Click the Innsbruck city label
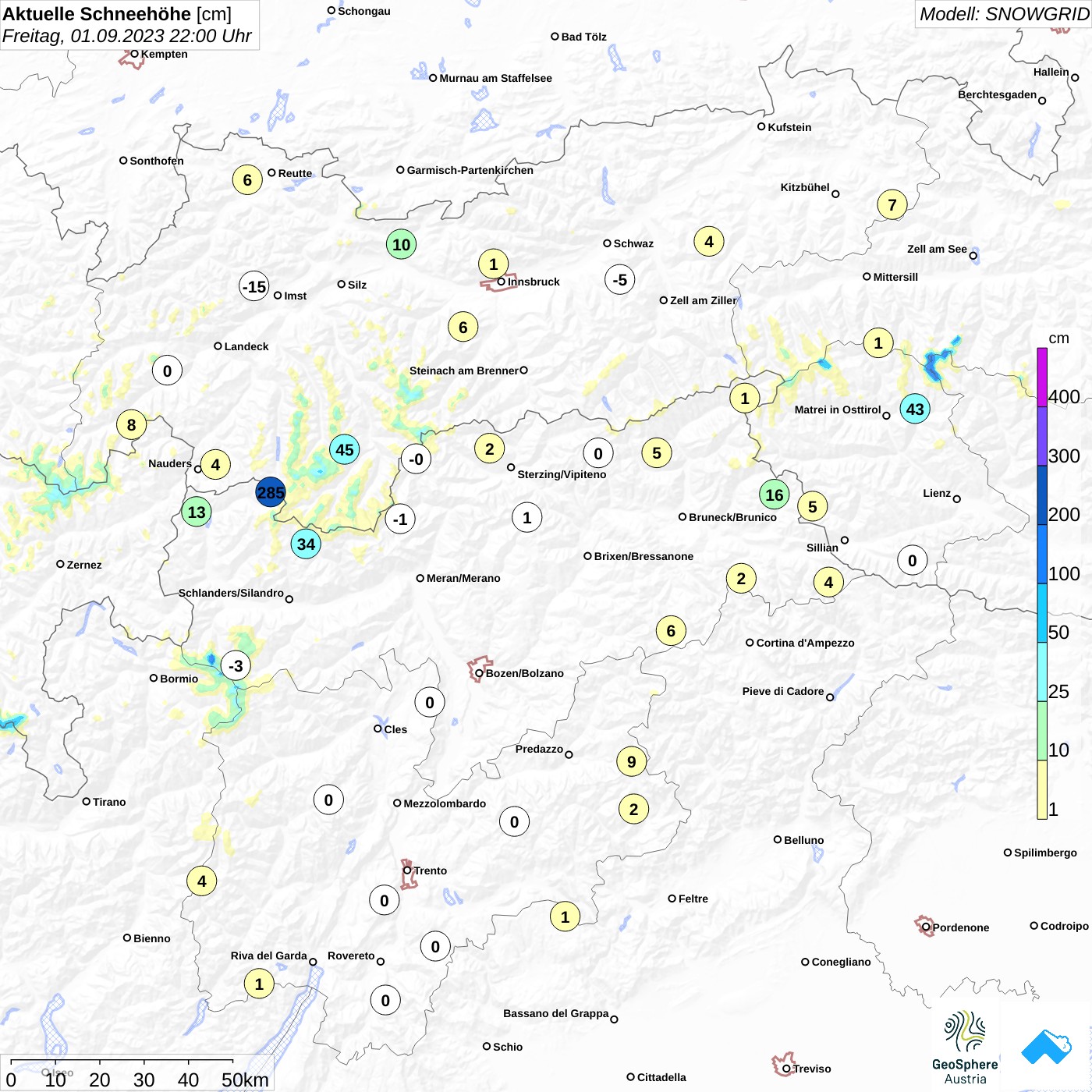 point(534,282)
